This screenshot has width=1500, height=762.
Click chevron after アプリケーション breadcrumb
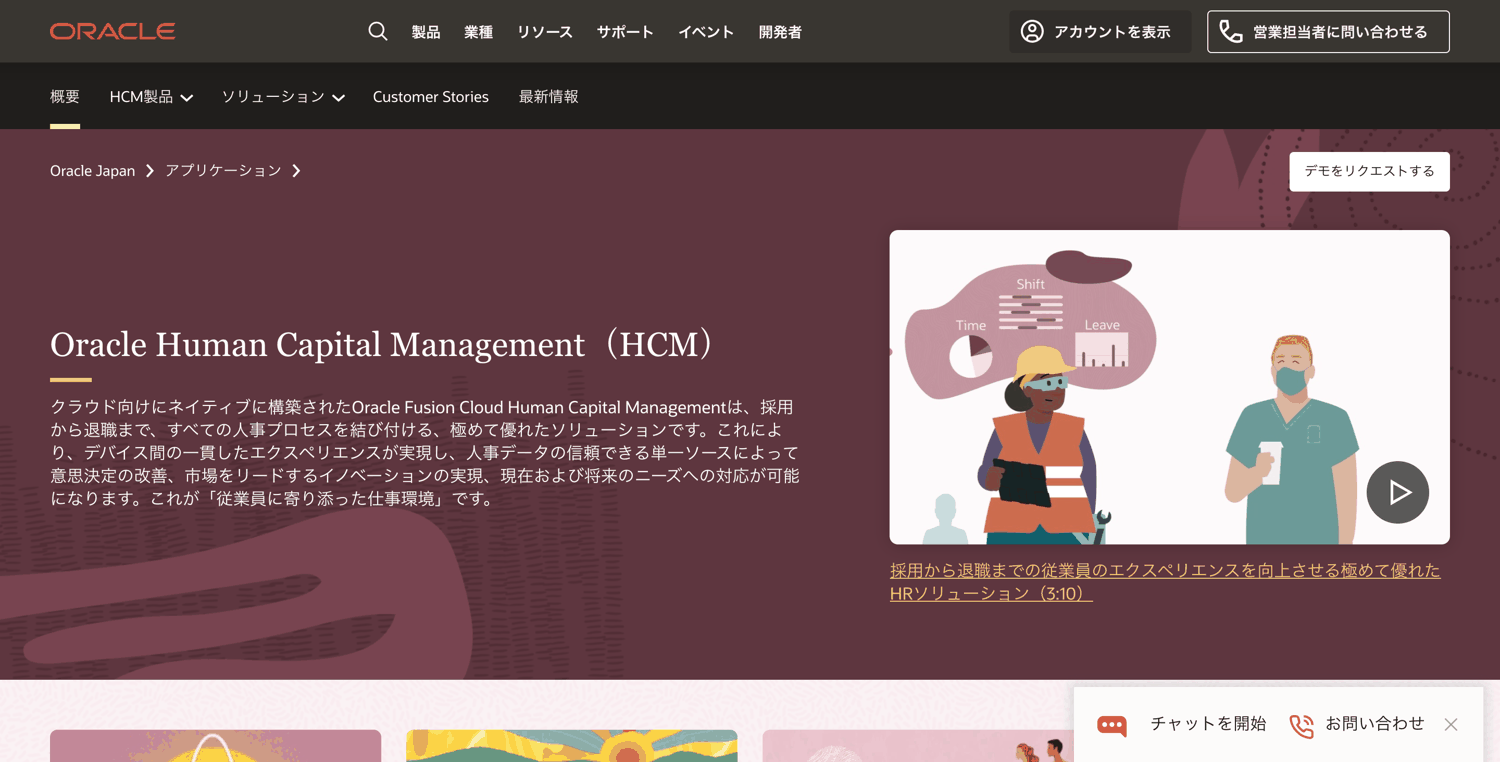click(x=296, y=171)
